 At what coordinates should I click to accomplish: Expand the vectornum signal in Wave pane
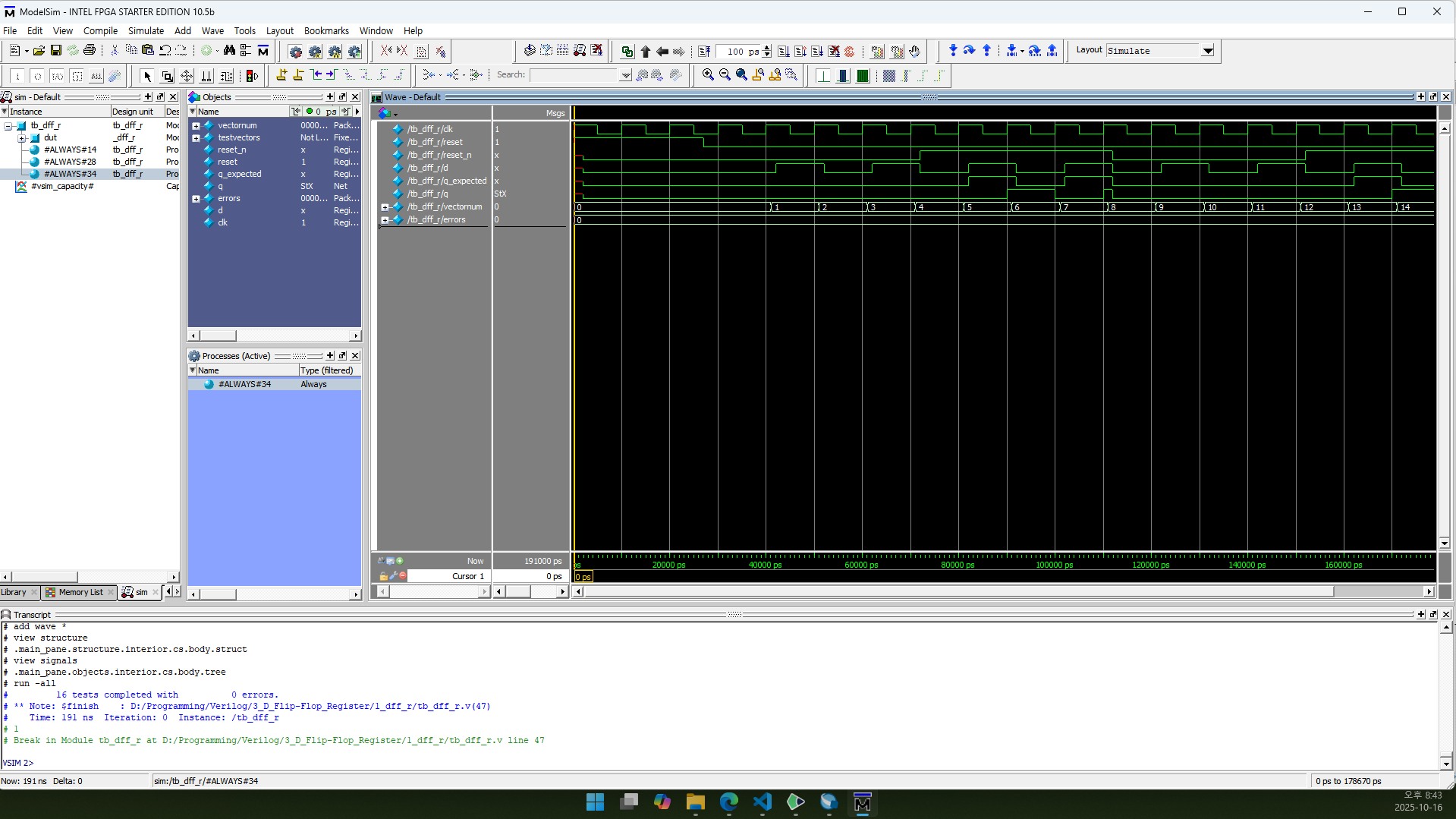pyautogui.click(x=385, y=207)
